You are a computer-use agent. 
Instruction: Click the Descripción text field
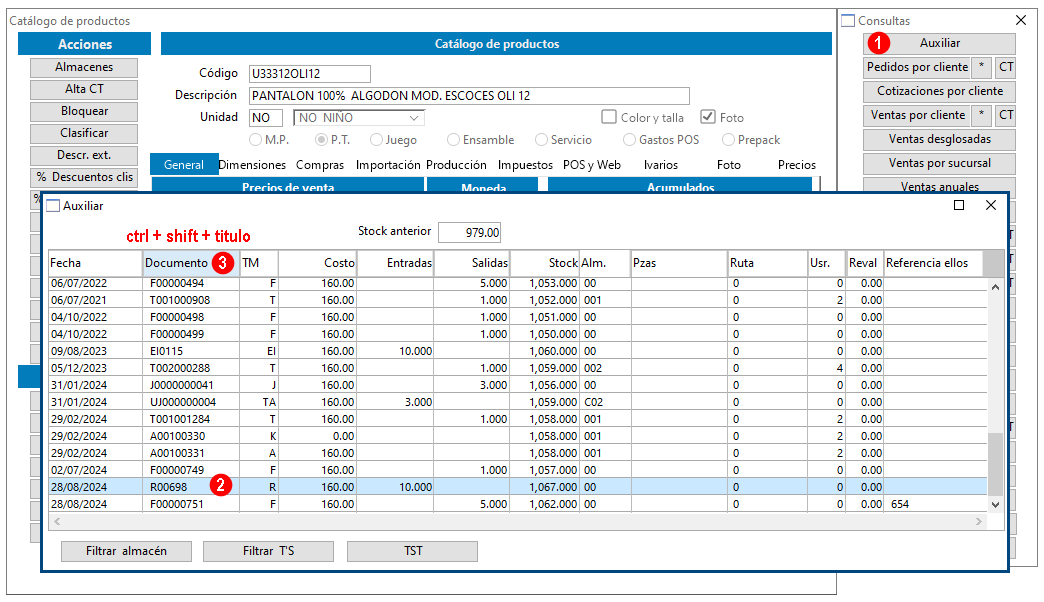(x=469, y=96)
